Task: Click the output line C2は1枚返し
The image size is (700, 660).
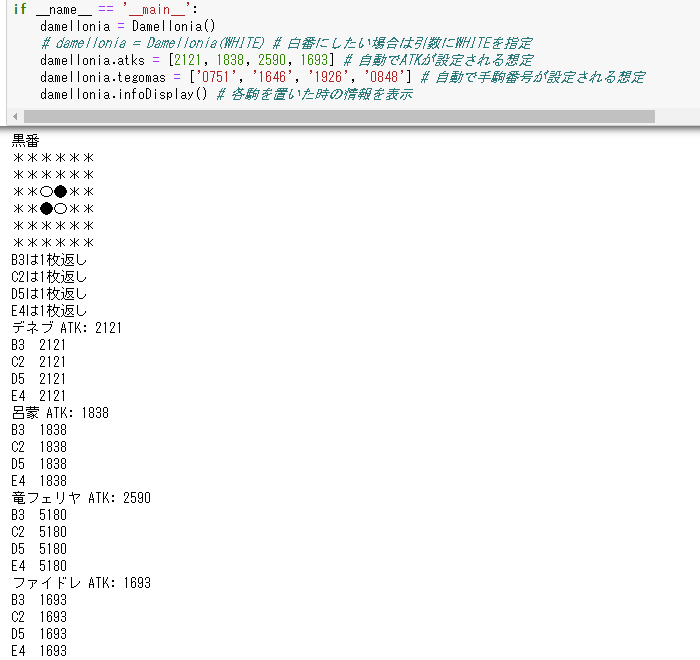Action: click(x=49, y=276)
